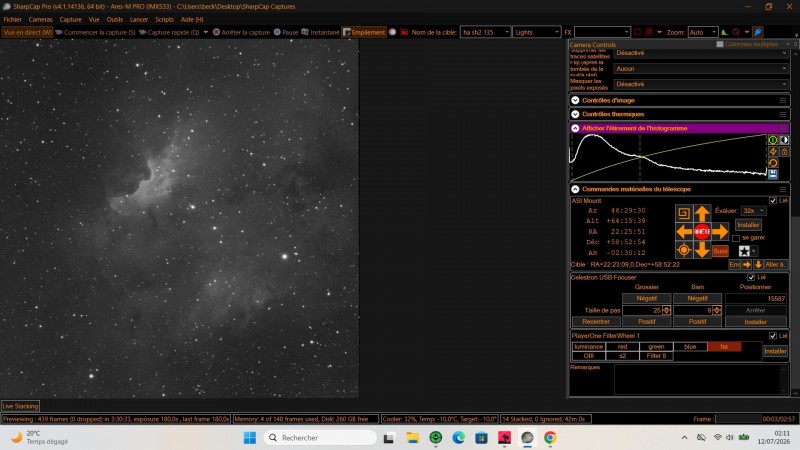Reset the histogram stretch with circular arrow icon

coord(773,163)
